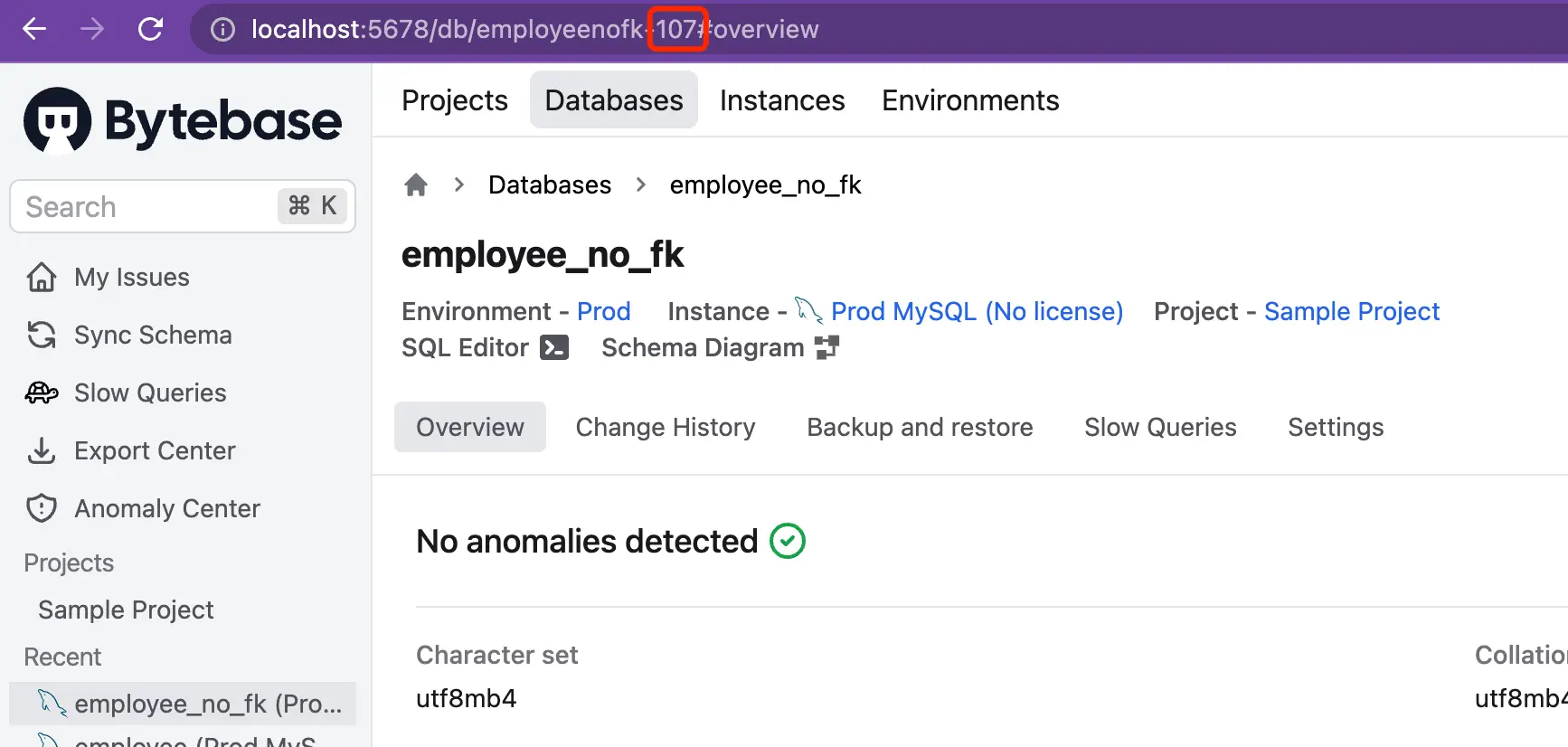Viewport: 1568px width, 747px height.
Task: Select the Settings tab
Action: click(x=1336, y=427)
